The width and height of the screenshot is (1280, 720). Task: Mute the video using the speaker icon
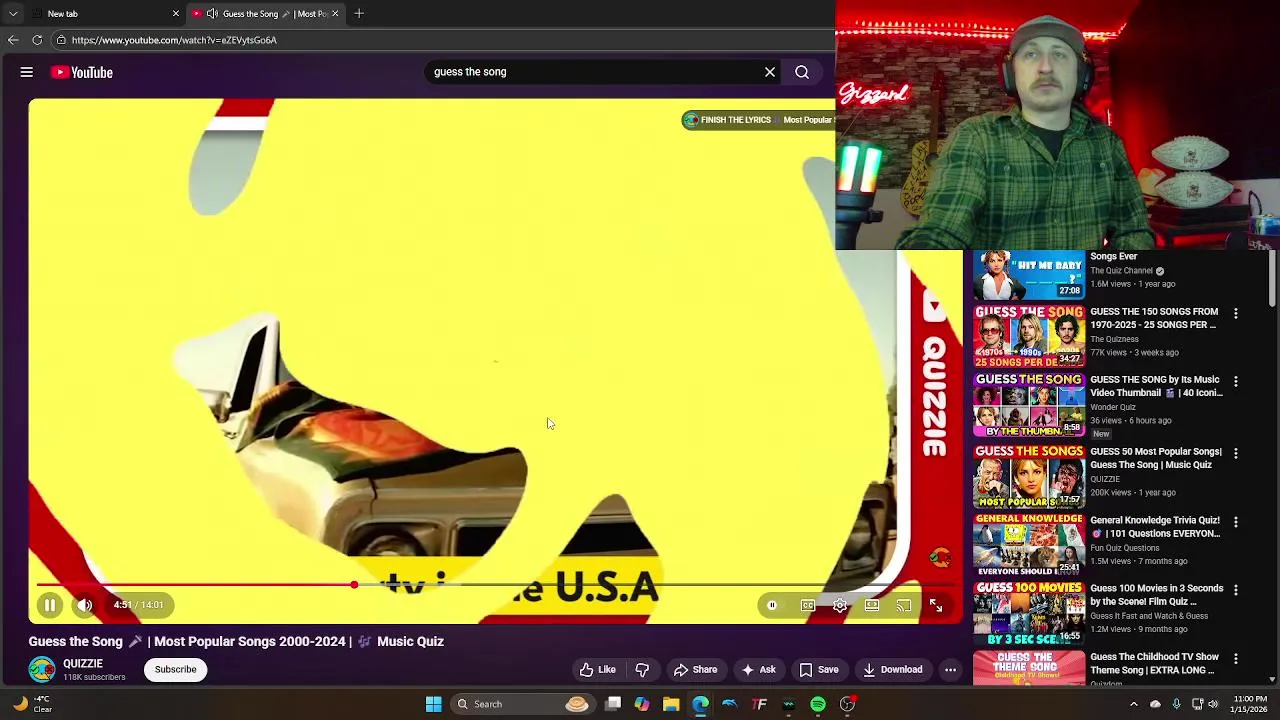click(x=84, y=605)
